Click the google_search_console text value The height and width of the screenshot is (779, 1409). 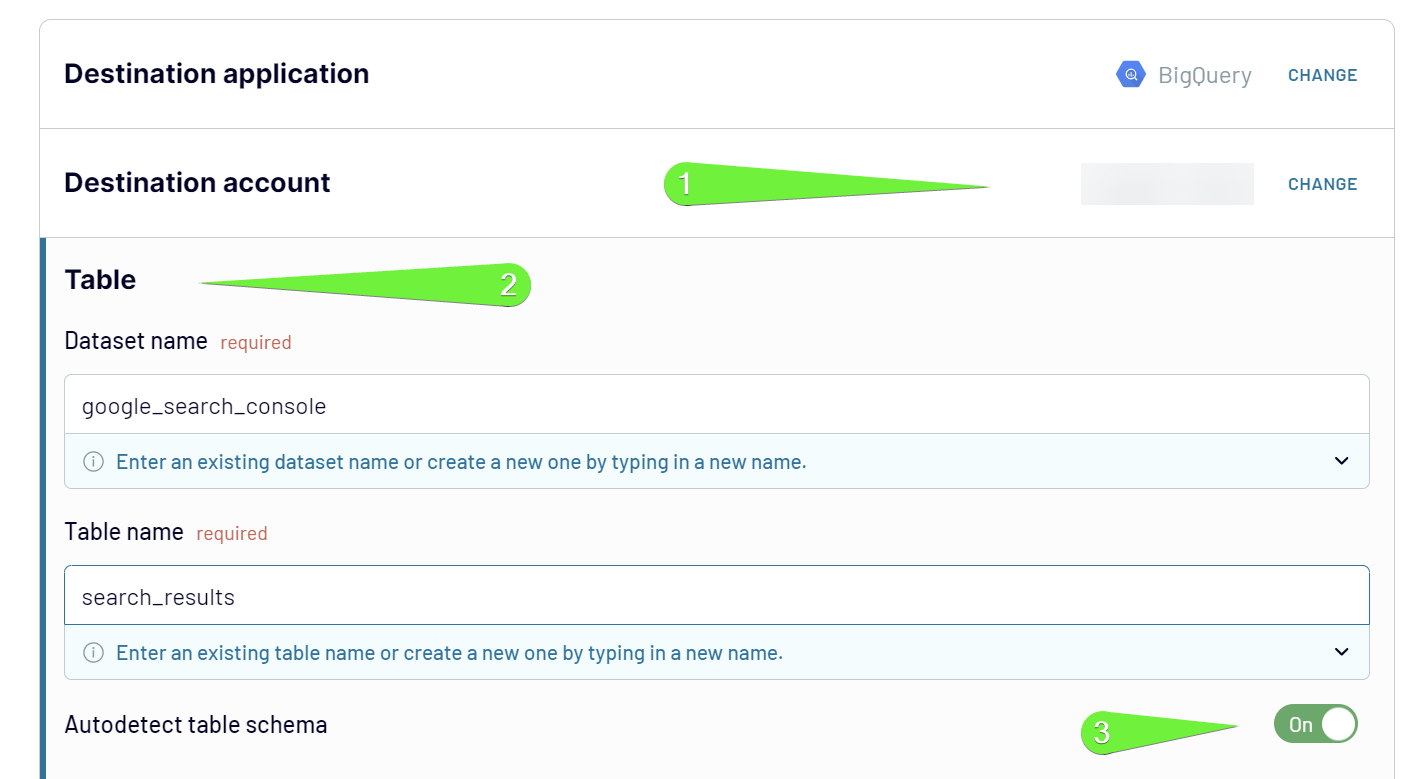pos(204,406)
